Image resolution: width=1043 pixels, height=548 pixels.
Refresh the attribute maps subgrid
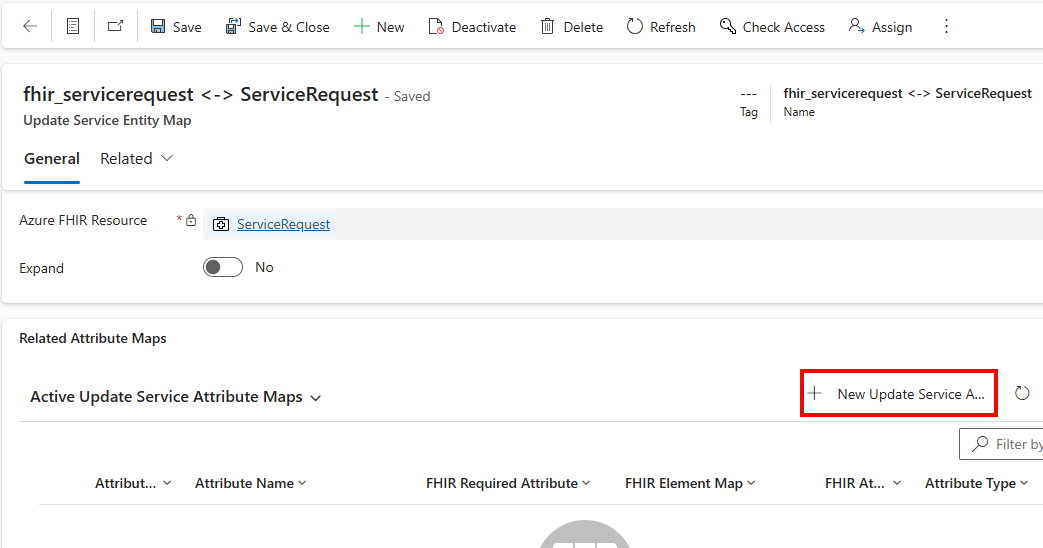[x=1022, y=394]
